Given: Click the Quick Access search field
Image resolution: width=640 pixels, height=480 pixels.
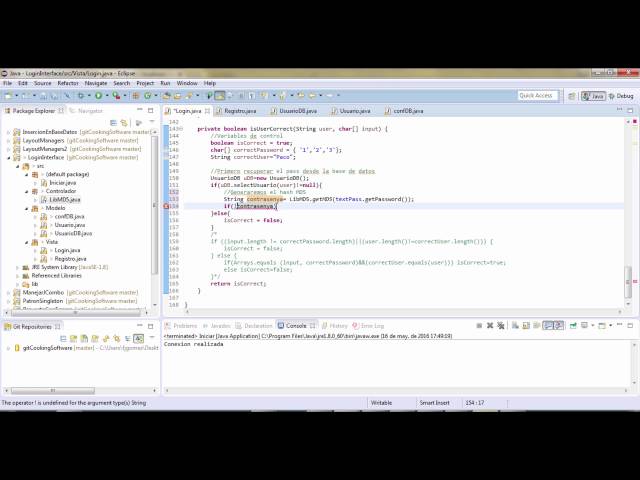Looking at the screenshot, I should click(x=536, y=96).
